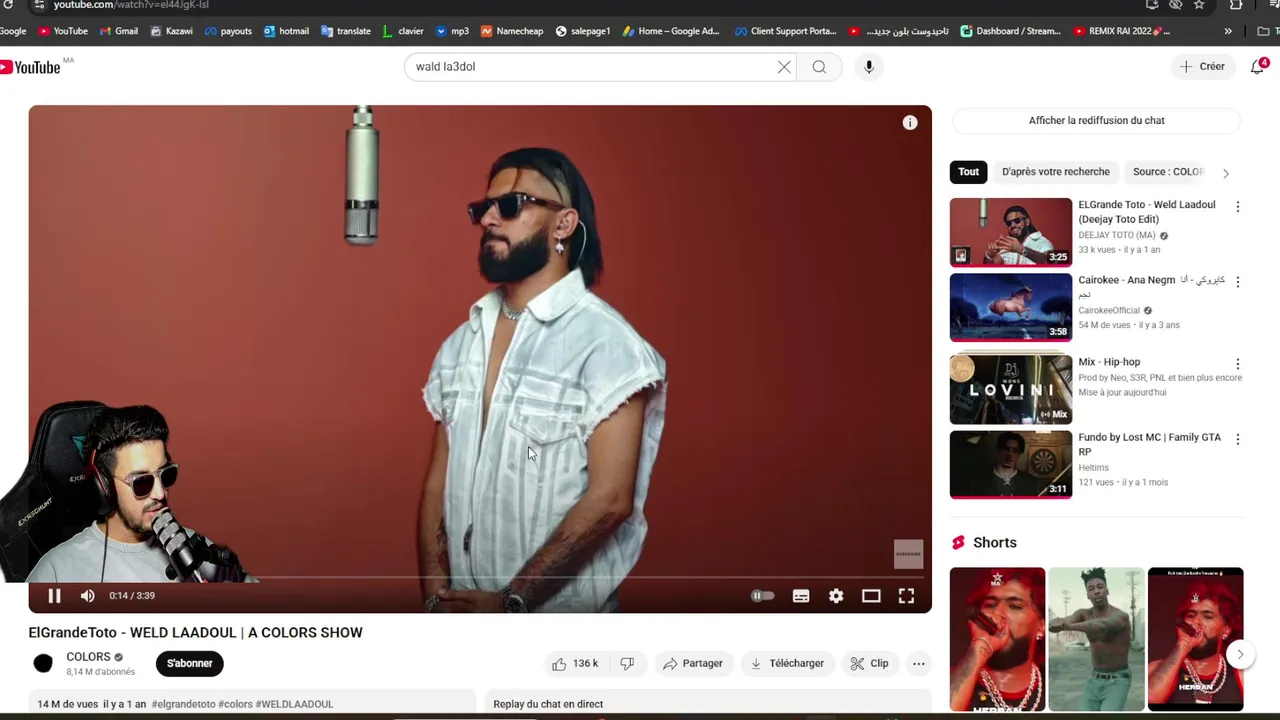The width and height of the screenshot is (1280, 720).
Task: Open options for Cairokee - Ana Negm video
Action: pos(1237,282)
